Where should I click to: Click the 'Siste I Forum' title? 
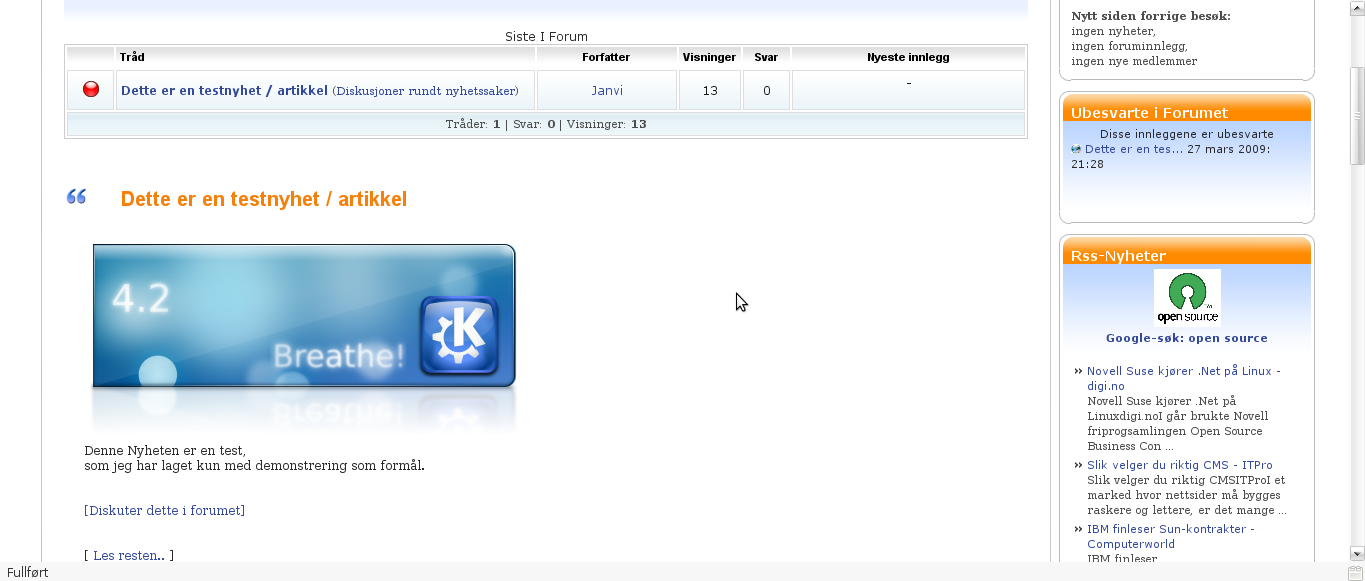pos(546,37)
